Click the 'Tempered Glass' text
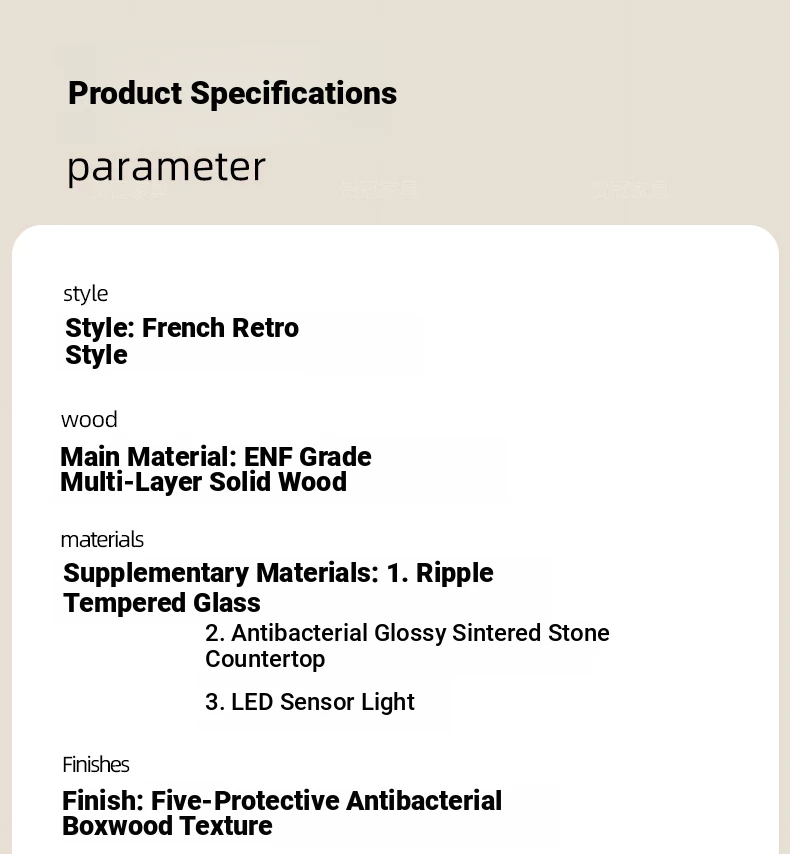 pyautogui.click(x=161, y=603)
